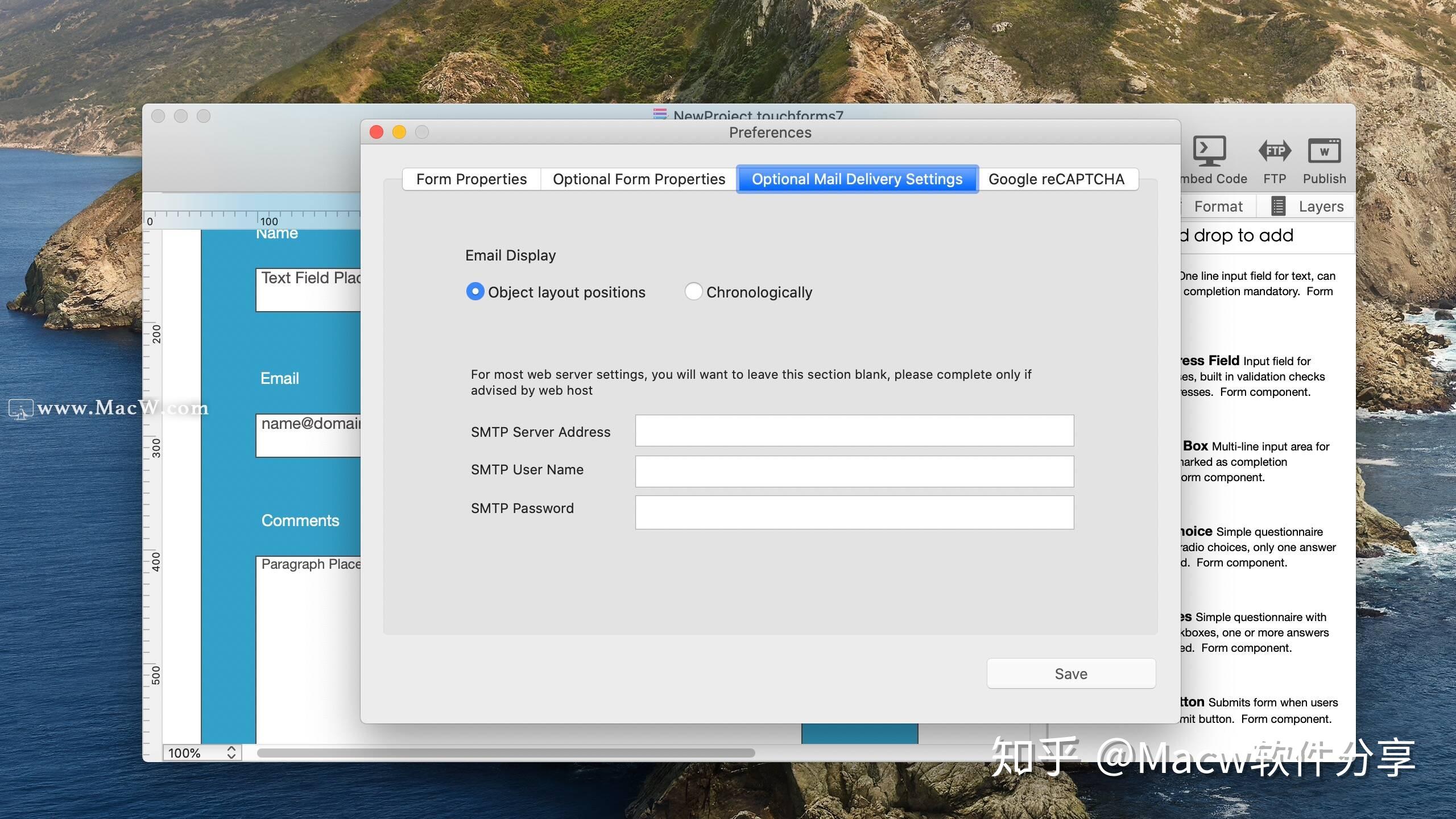Close the Preferences window with red button

(x=377, y=132)
